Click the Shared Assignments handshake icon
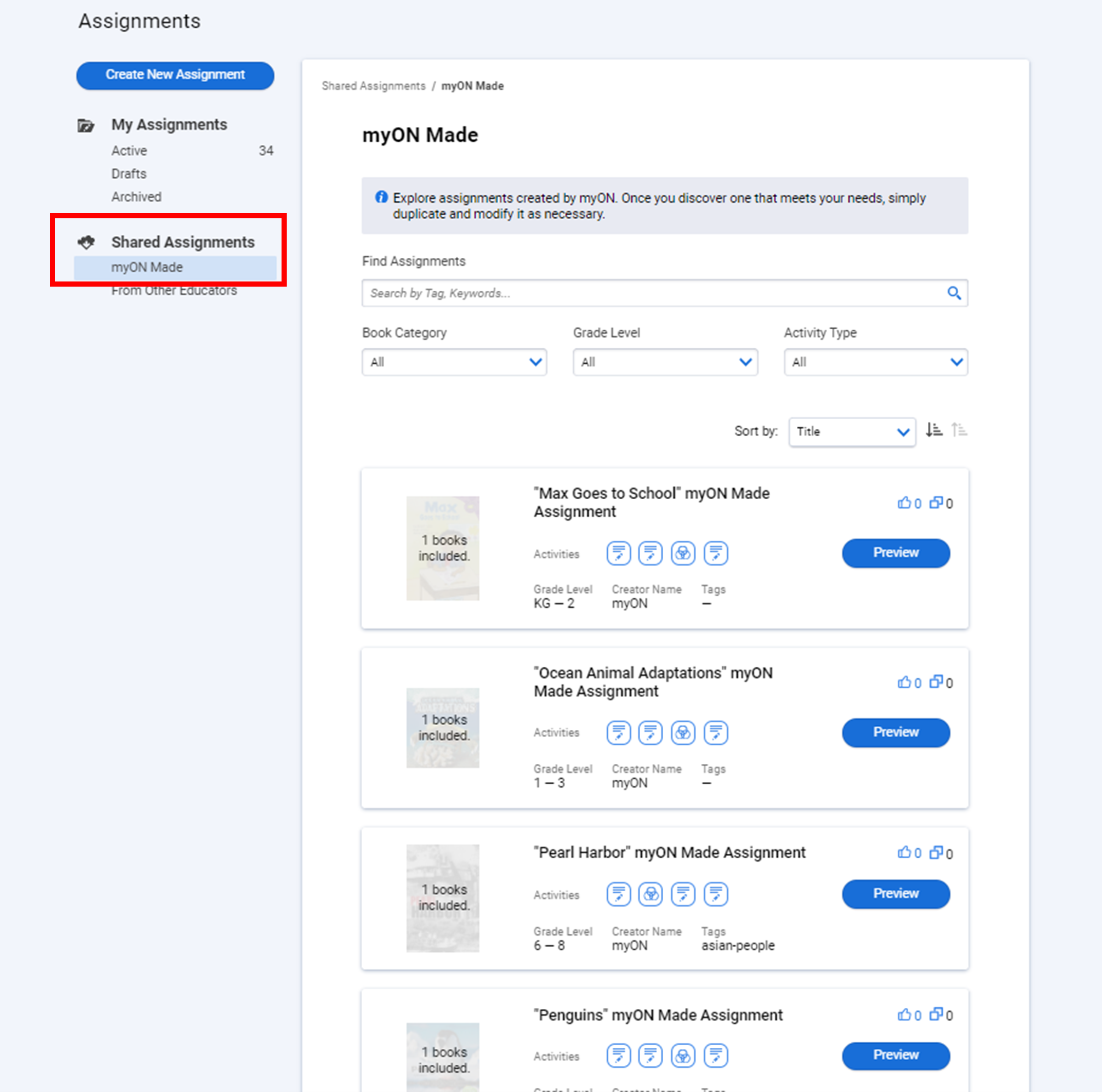Image resolution: width=1102 pixels, height=1092 pixels. (x=86, y=242)
